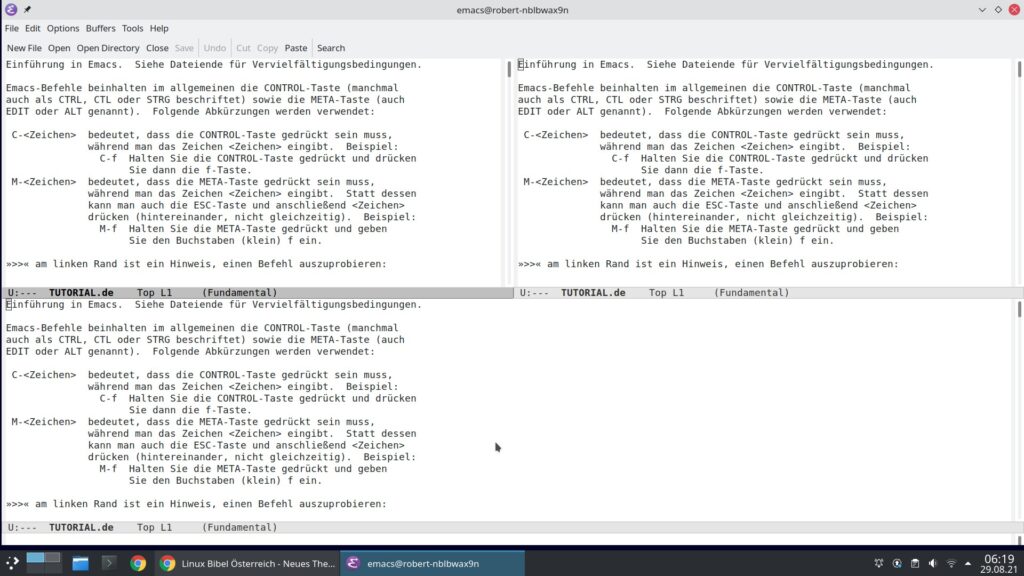This screenshot has width=1024, height=576.
Task: Click Open Directory in the toolbar
Action: click(108, 48)
